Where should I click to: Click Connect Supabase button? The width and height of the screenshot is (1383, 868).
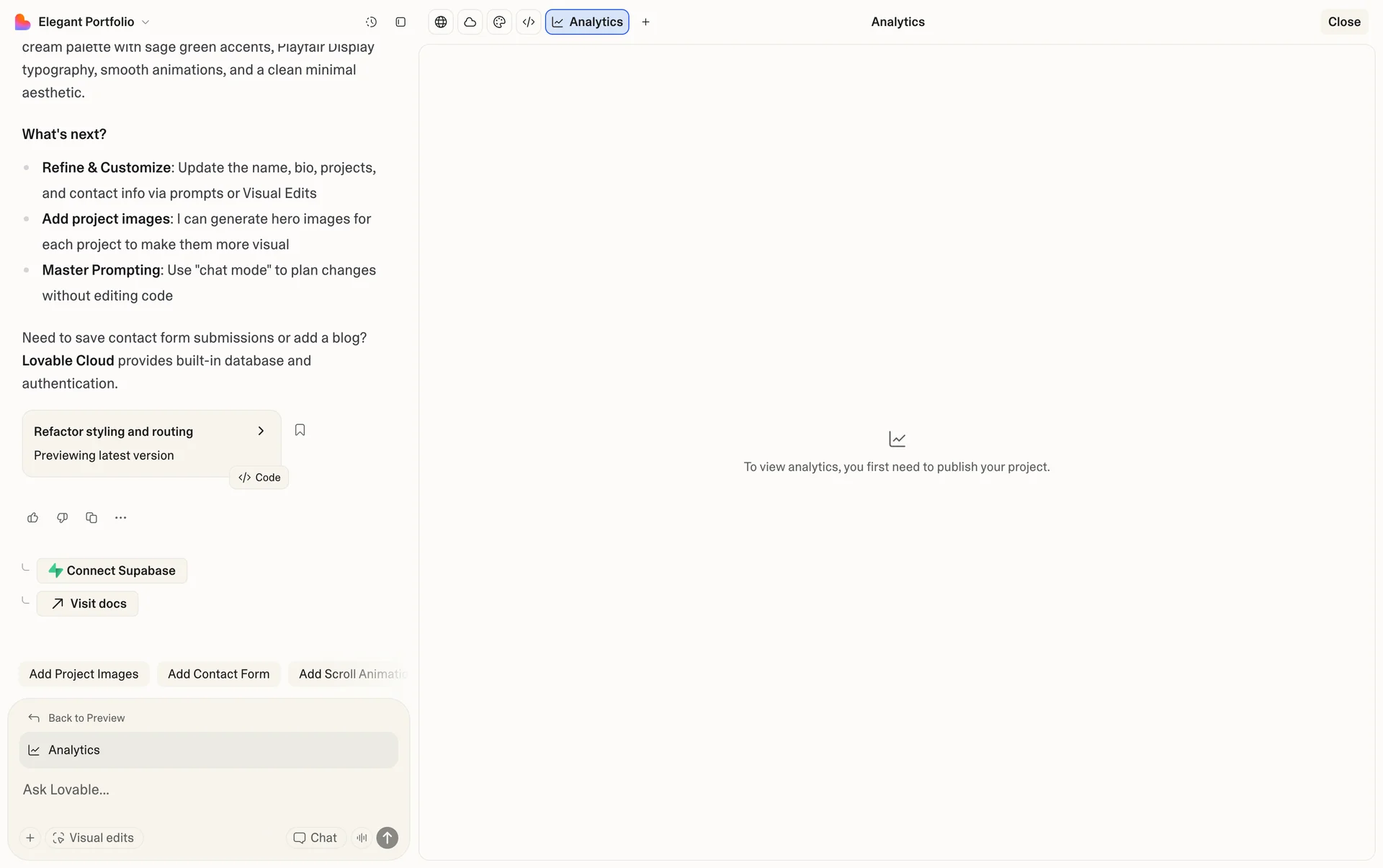(x=112, y=571)
